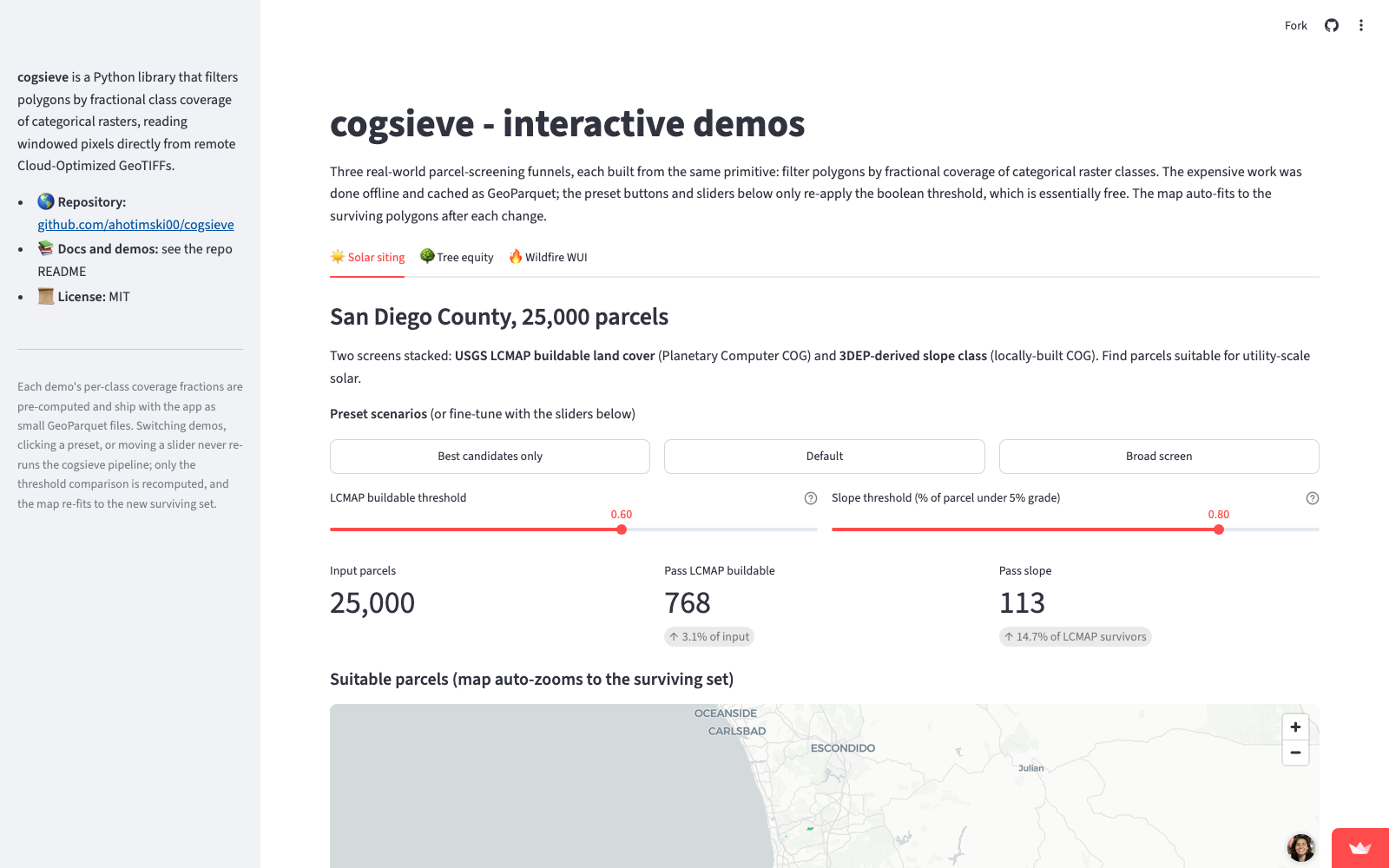Screen dimensions: 1389x868
Task: Click the LCMAP buildable threshold slider handle
Action: click(622, 529)
